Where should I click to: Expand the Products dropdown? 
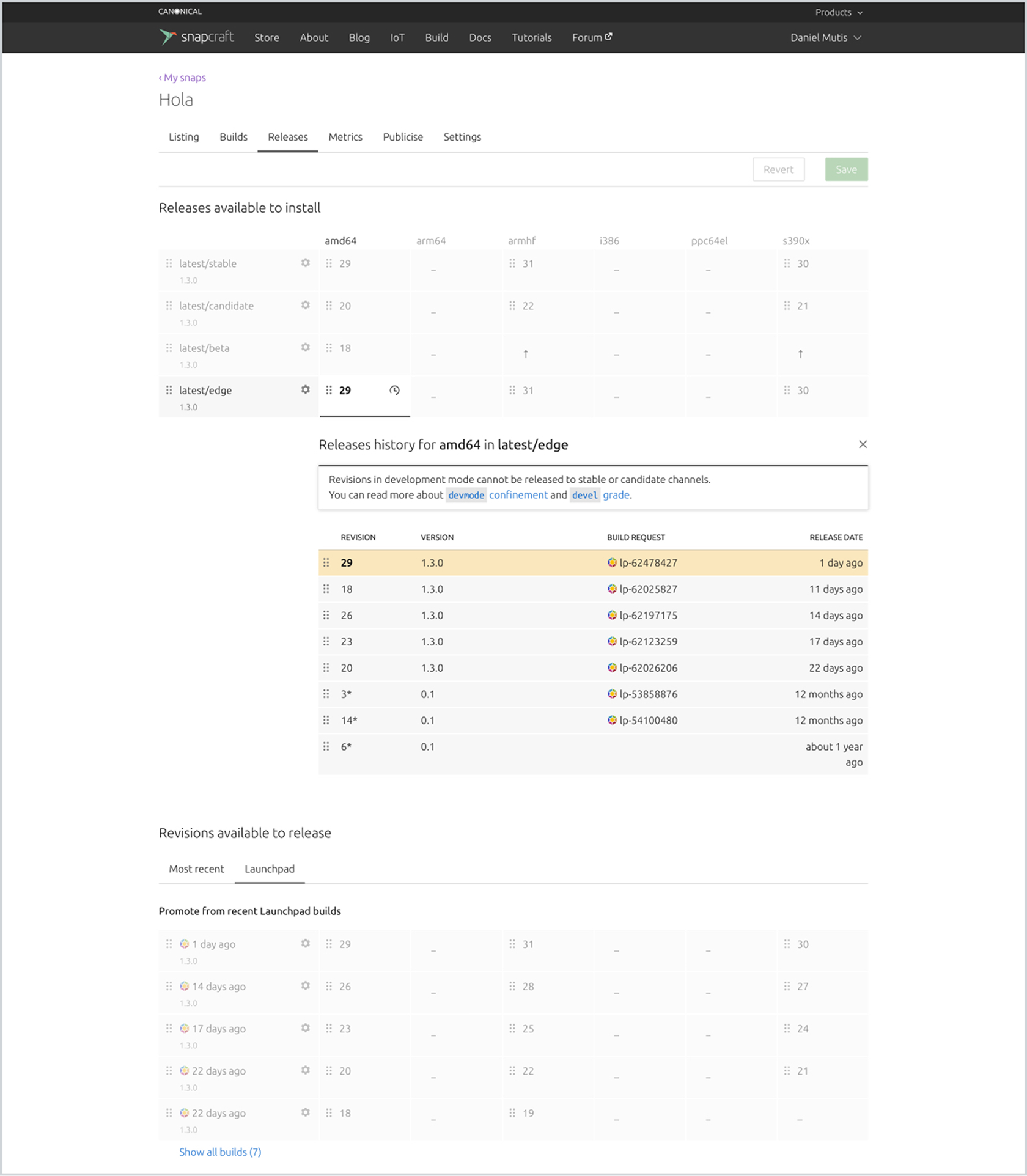(x=839, y=12)
